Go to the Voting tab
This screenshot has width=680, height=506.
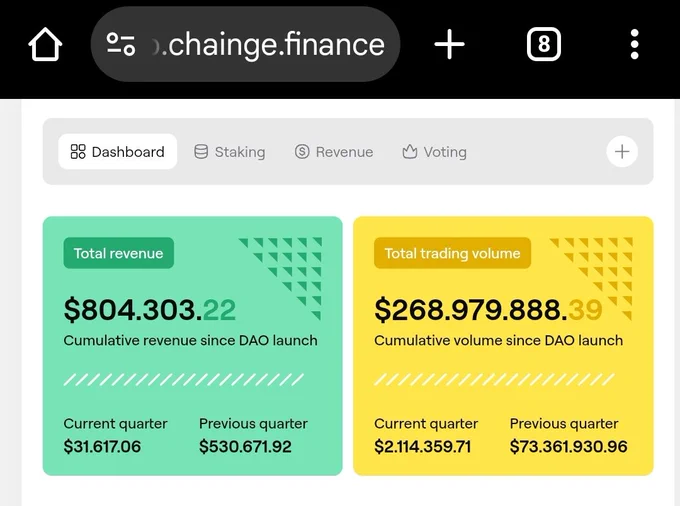pyautogui.click(x=435, y=152)
